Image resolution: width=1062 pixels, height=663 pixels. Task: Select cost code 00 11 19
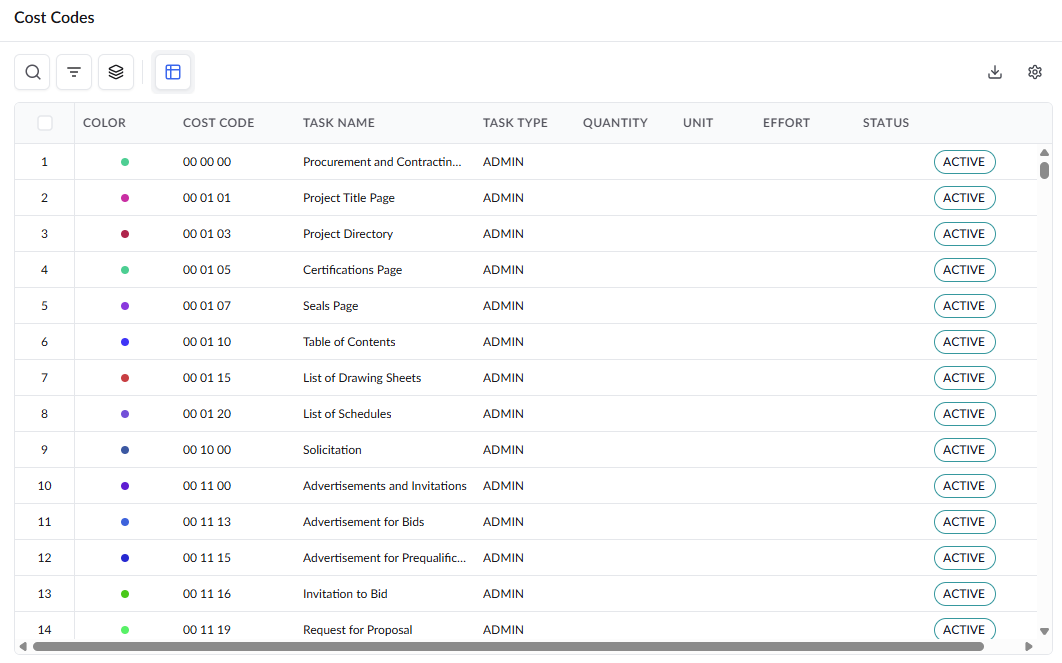pyautogui.click(x=207, y=630)
